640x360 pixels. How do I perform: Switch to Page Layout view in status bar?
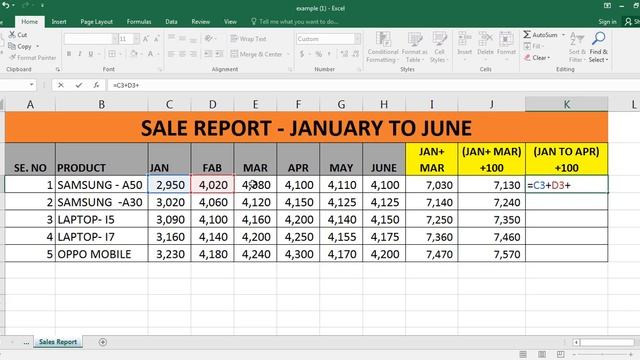[x=542, y=354]
